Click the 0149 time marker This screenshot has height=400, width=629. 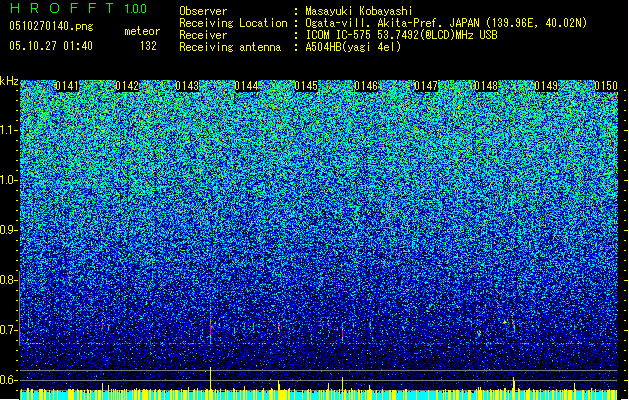point(546,86)
